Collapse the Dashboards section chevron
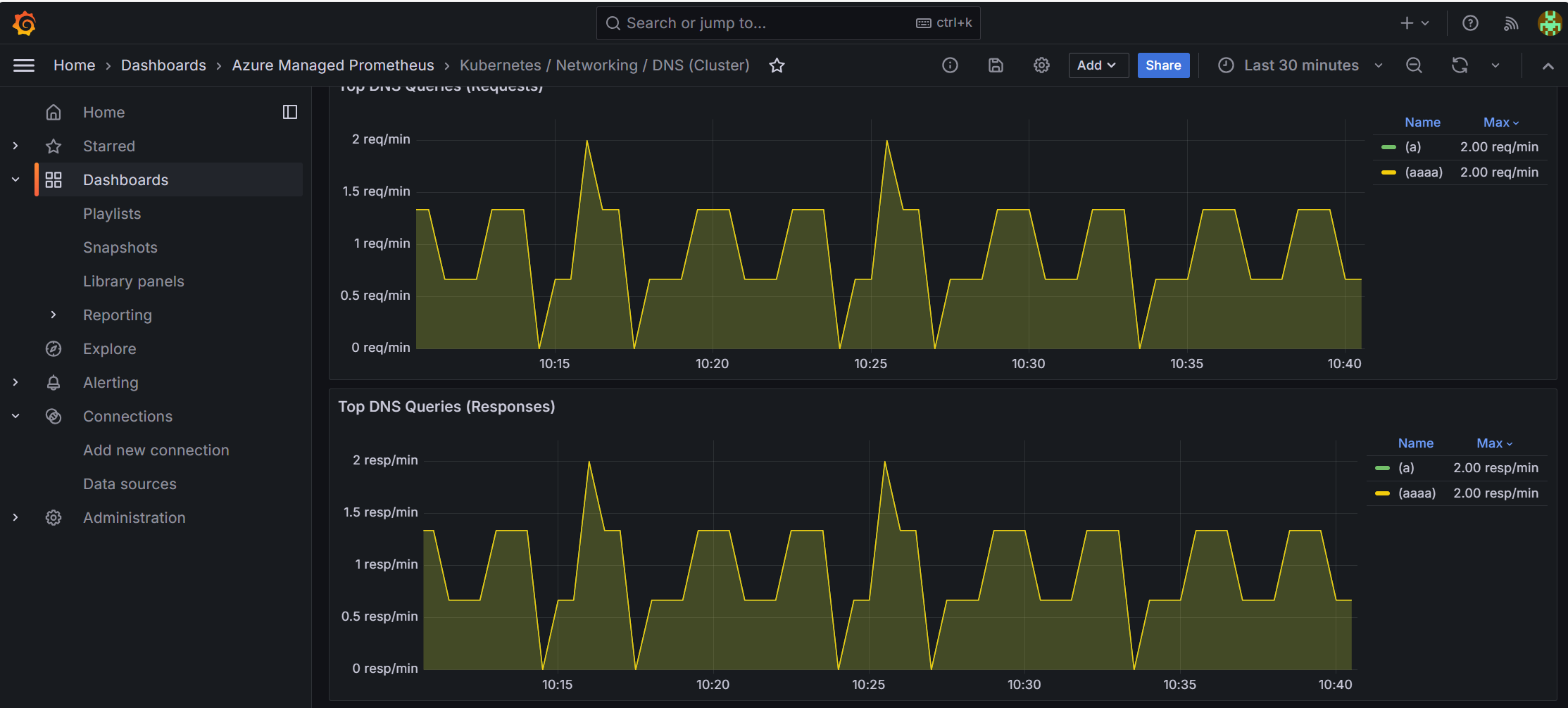The height and width of the screenshot is (708, 1568). click(15, 179)
